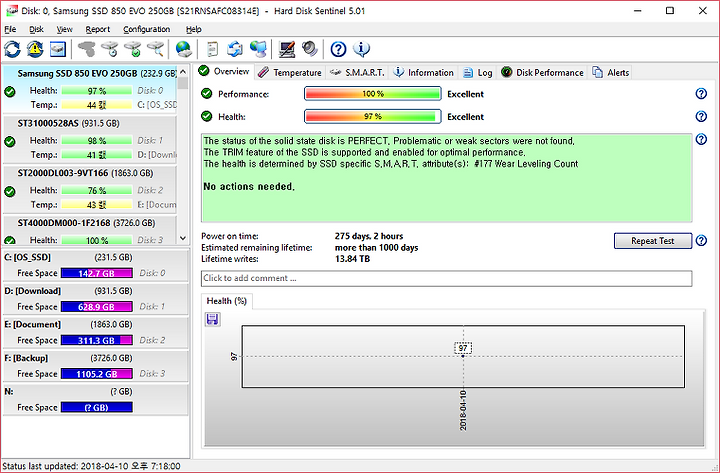Open the Disk menu
This screenshot has width=720, height=473.
[x=36, y=29]
